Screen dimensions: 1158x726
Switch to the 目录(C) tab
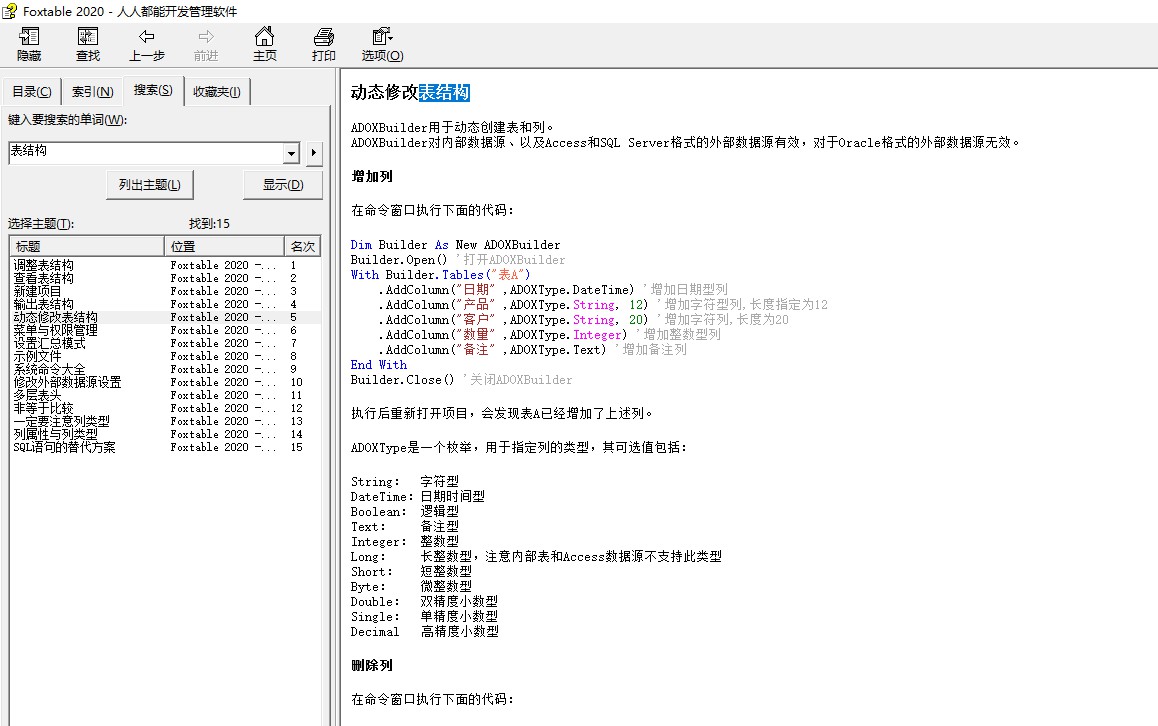tap(32, 92)
